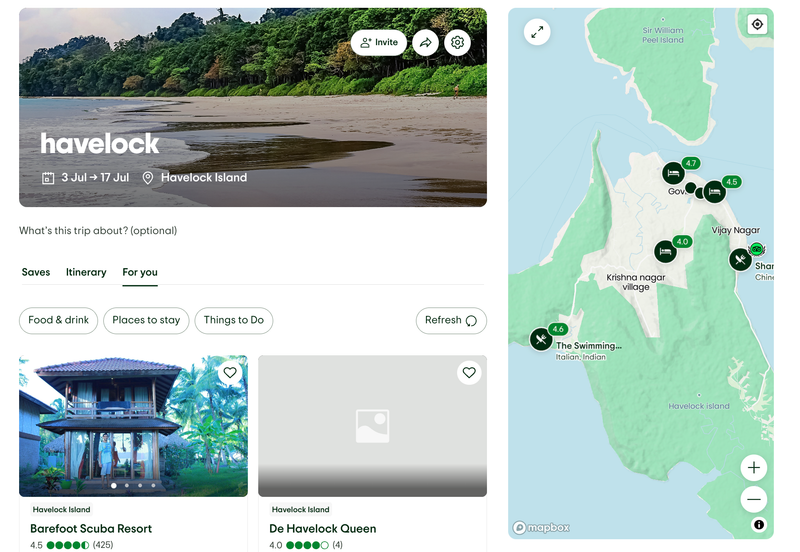The width and height of the screenshot is (800, 552).
Task: Open trip settings gear icon
Action: (457, 42)
